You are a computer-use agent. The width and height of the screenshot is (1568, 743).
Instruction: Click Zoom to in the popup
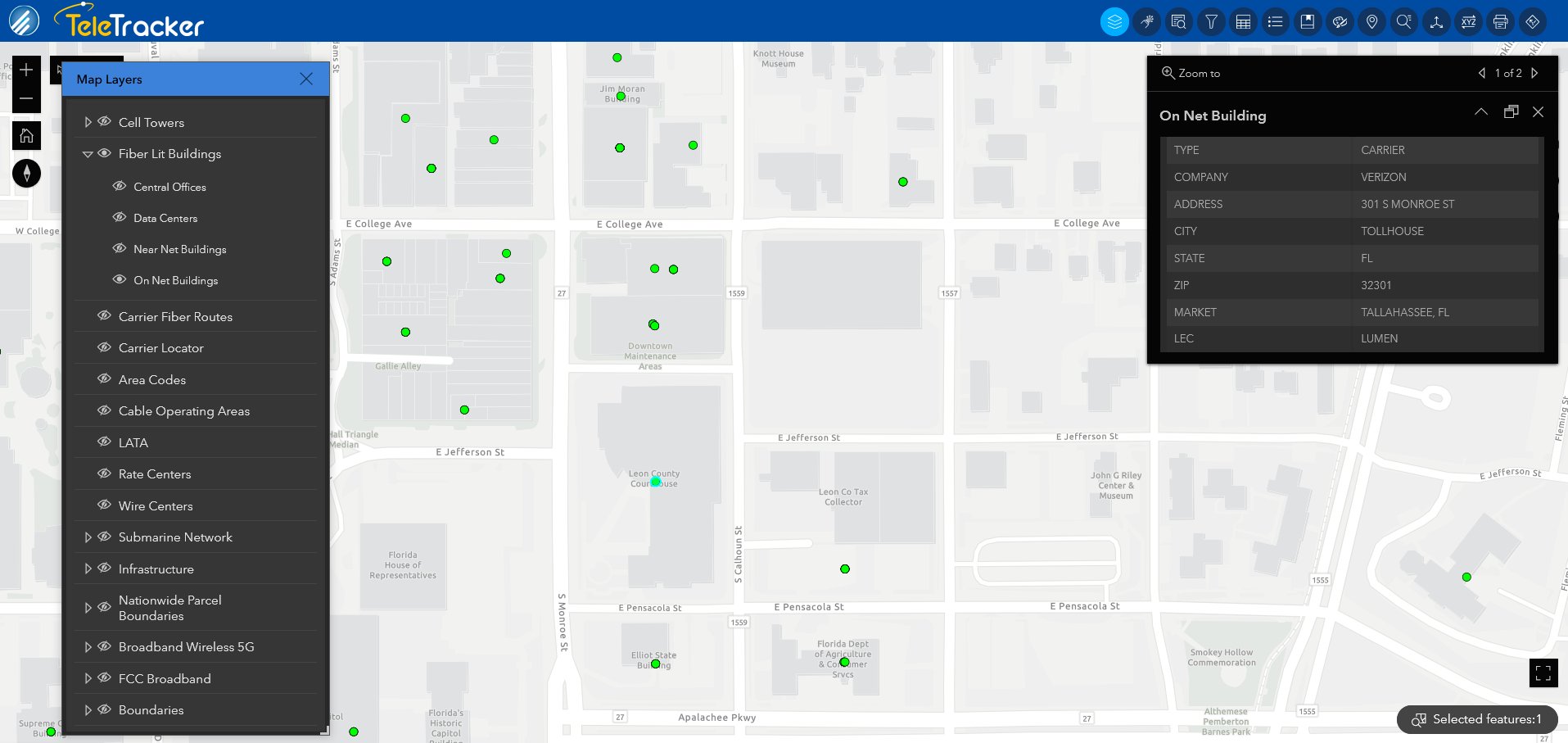[1191, 73]
